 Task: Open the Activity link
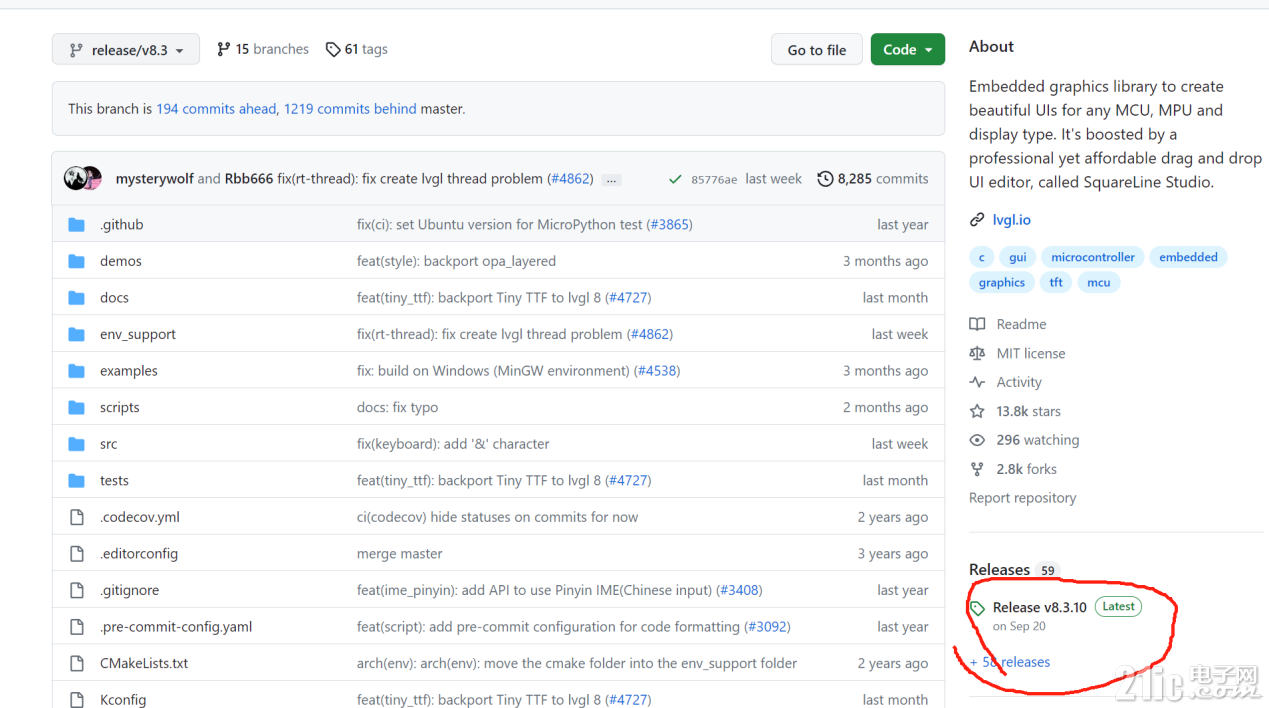(x=1019, y=383)
